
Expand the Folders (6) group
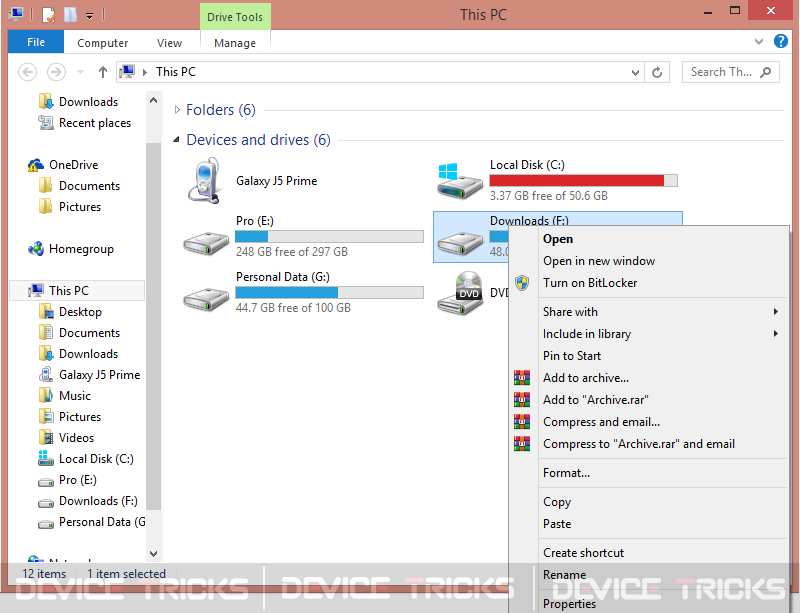177,110
